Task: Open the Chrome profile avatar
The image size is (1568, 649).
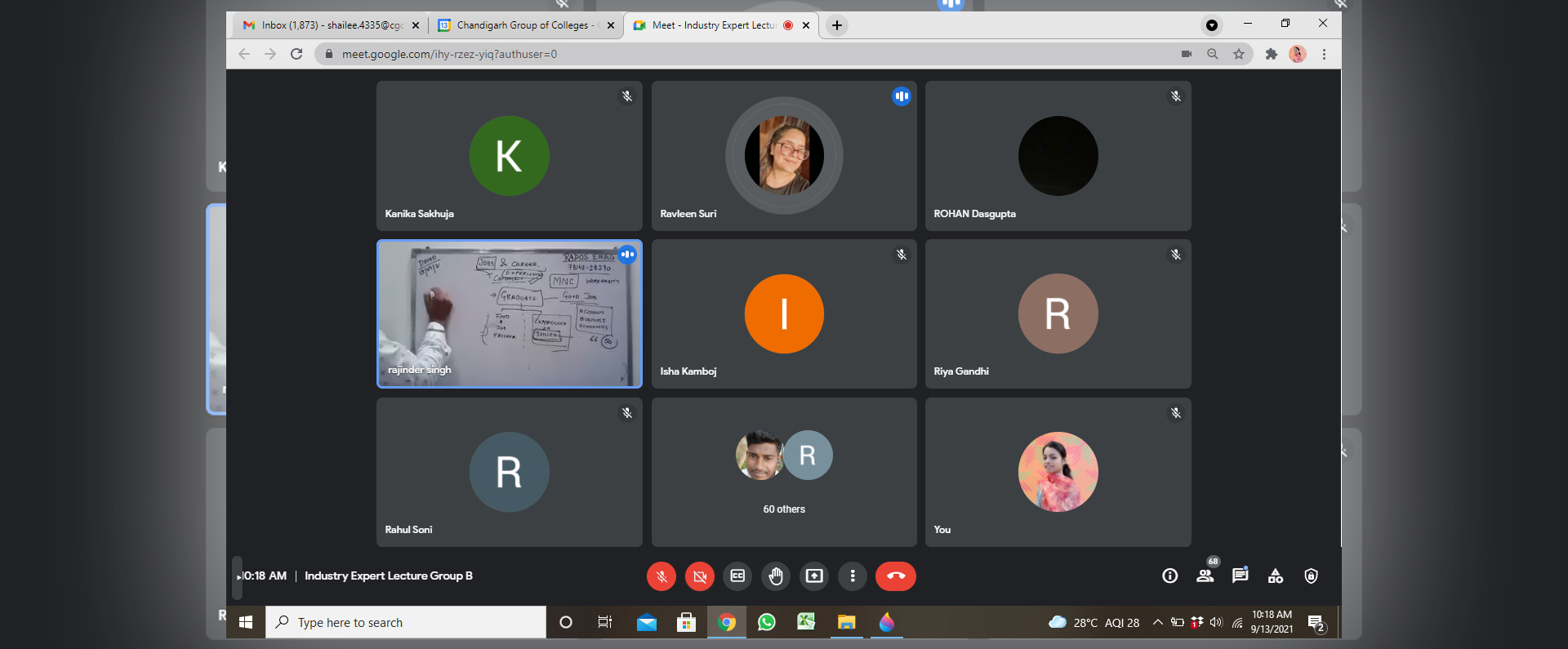Action: [1298, 54]
